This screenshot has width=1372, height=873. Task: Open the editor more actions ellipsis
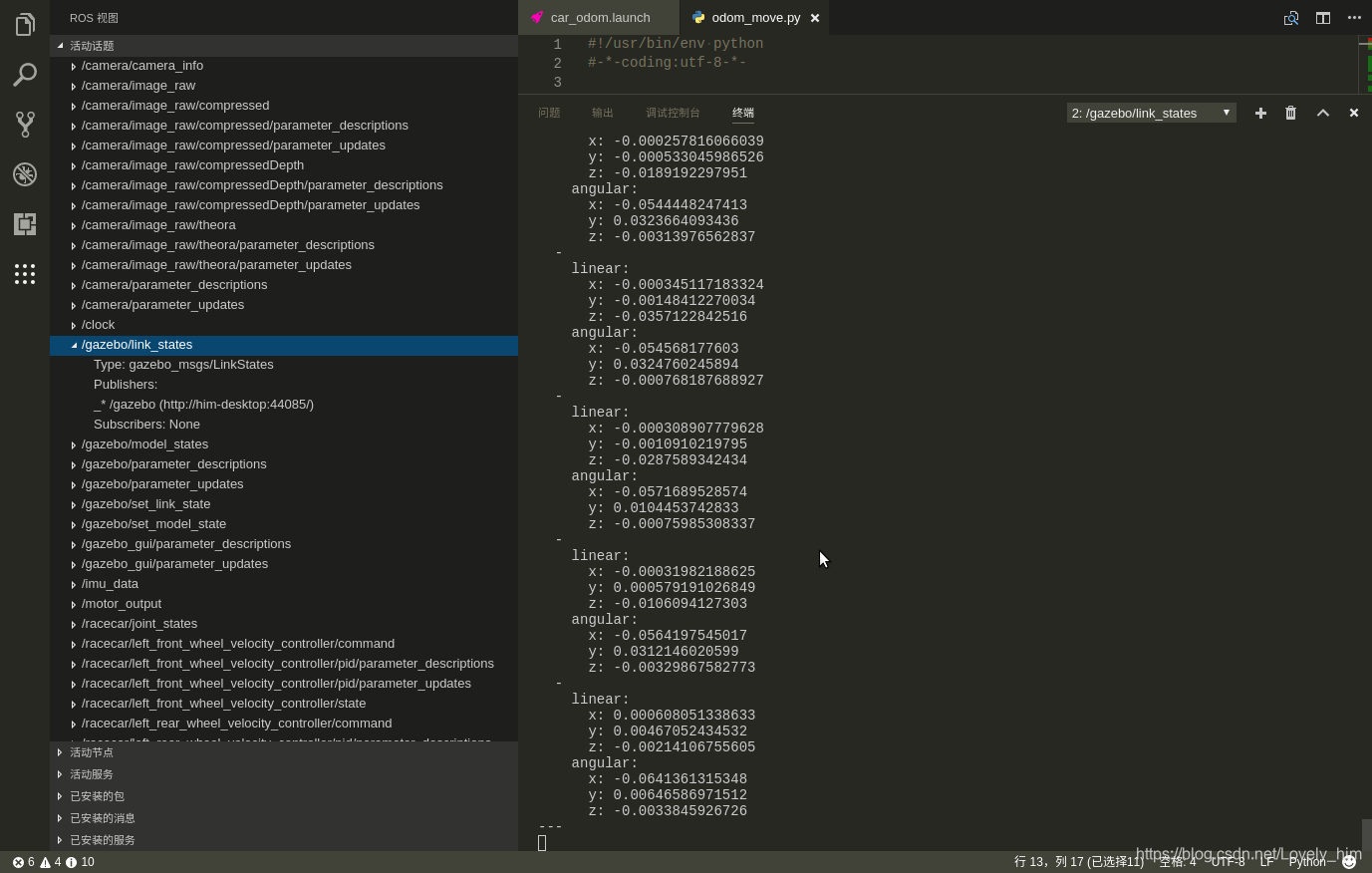tap(1354, 18)
